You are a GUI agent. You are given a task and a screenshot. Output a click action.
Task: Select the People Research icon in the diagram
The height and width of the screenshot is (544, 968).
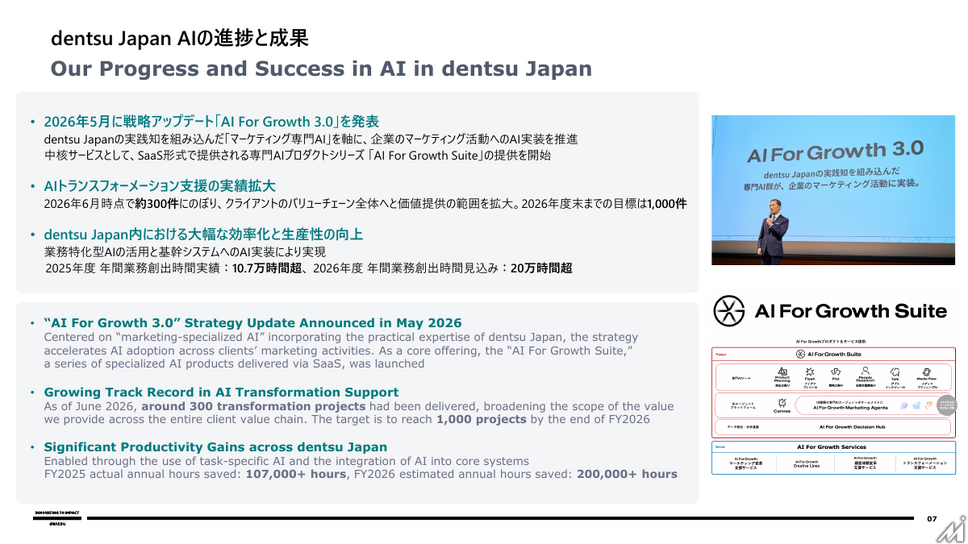click(x=866, y=370)
